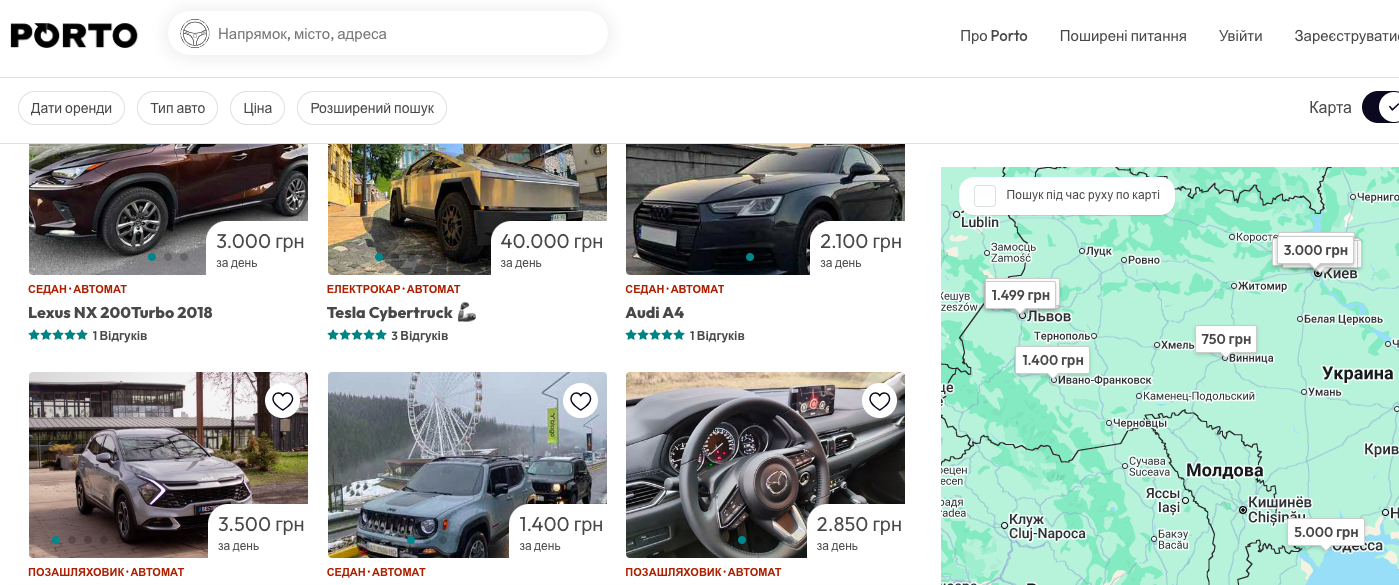Screen dimensions: 1399x585
Task: Click the steering wheel icon in search bar
Action: tap(194, 34)
